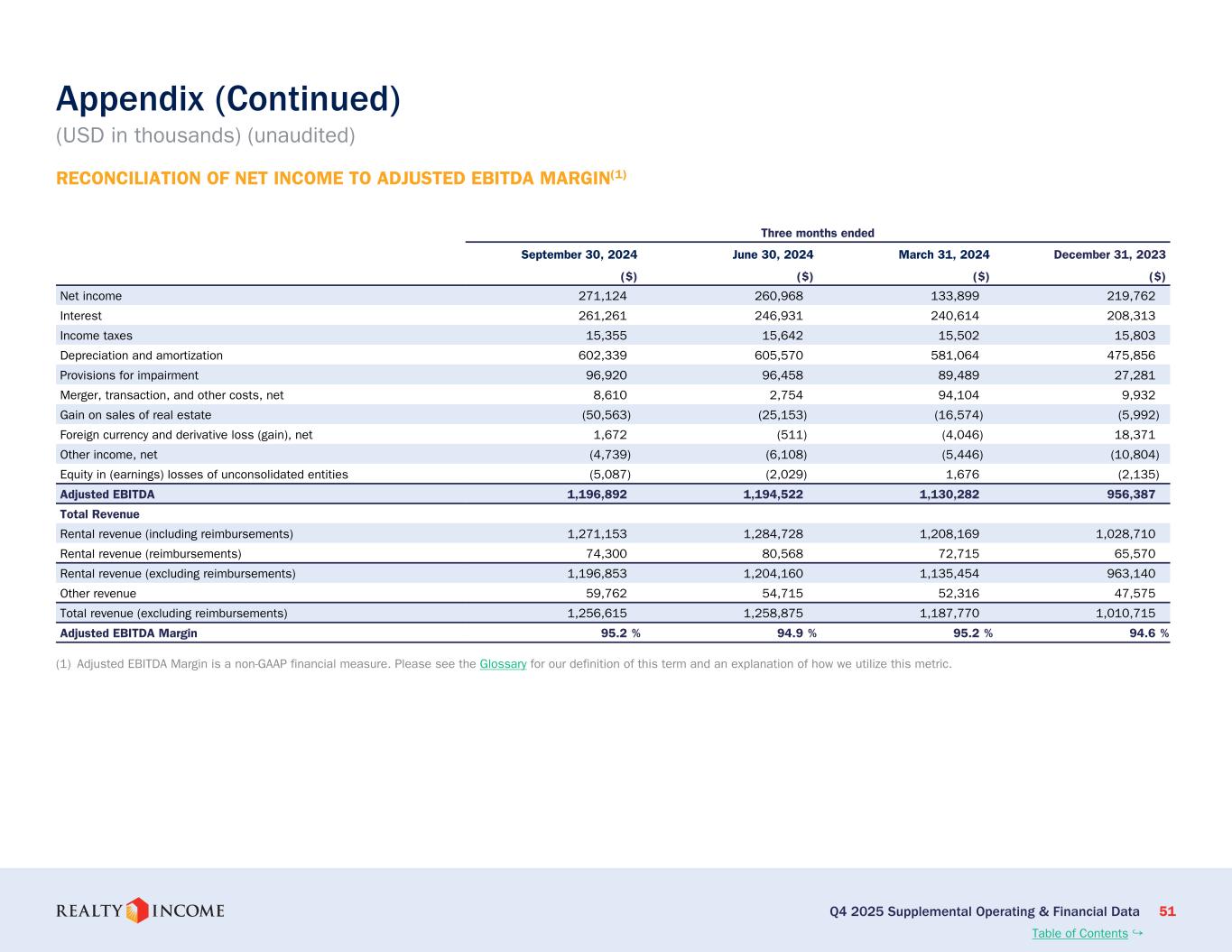Select the Total Revenue section label
Image resolution: width=1232 pixels, height=952 pixels.
(99, 514)
